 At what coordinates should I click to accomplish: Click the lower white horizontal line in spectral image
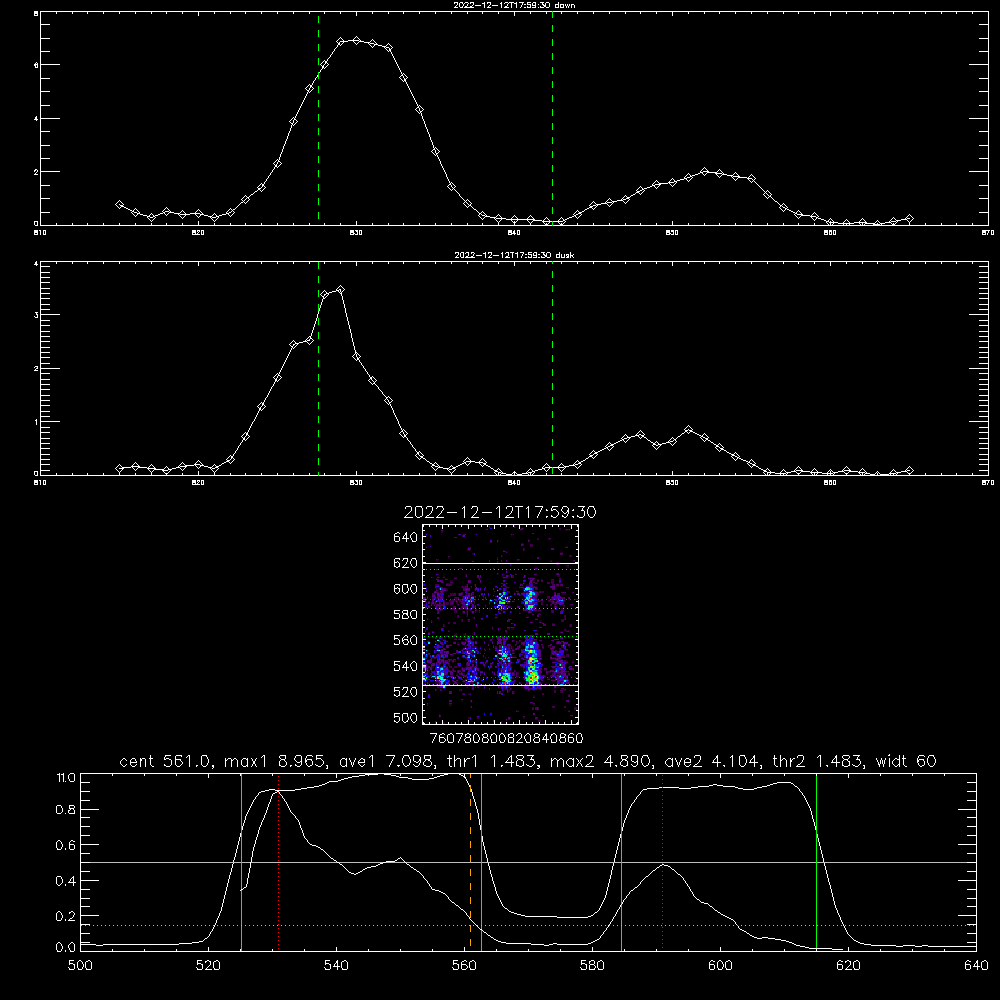[501, 685]
